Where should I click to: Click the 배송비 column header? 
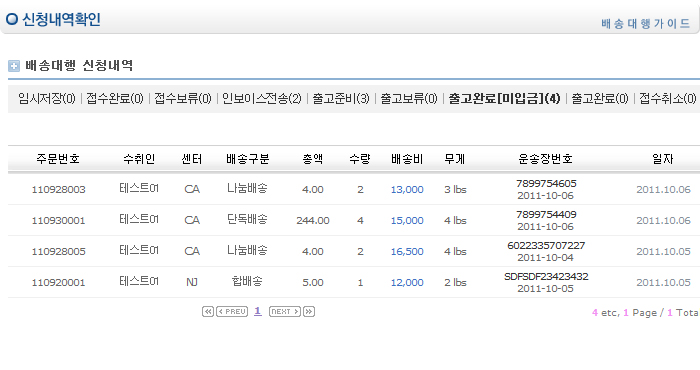[x=407, y=159]
